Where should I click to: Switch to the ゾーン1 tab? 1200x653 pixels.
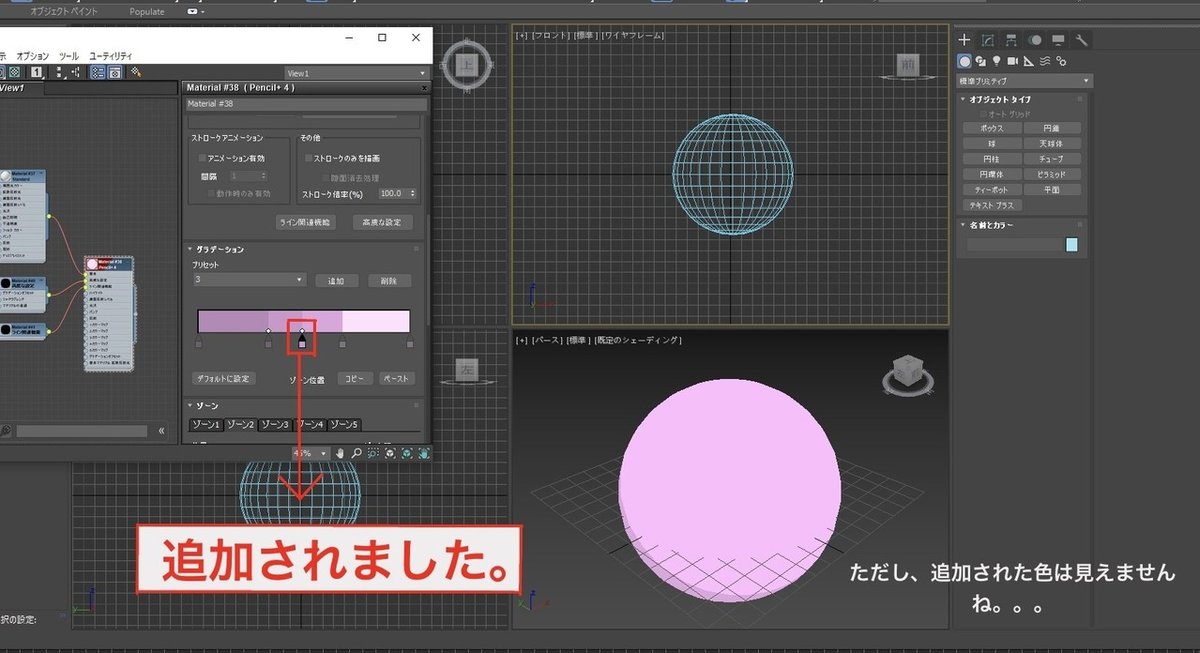click(206, 425)
